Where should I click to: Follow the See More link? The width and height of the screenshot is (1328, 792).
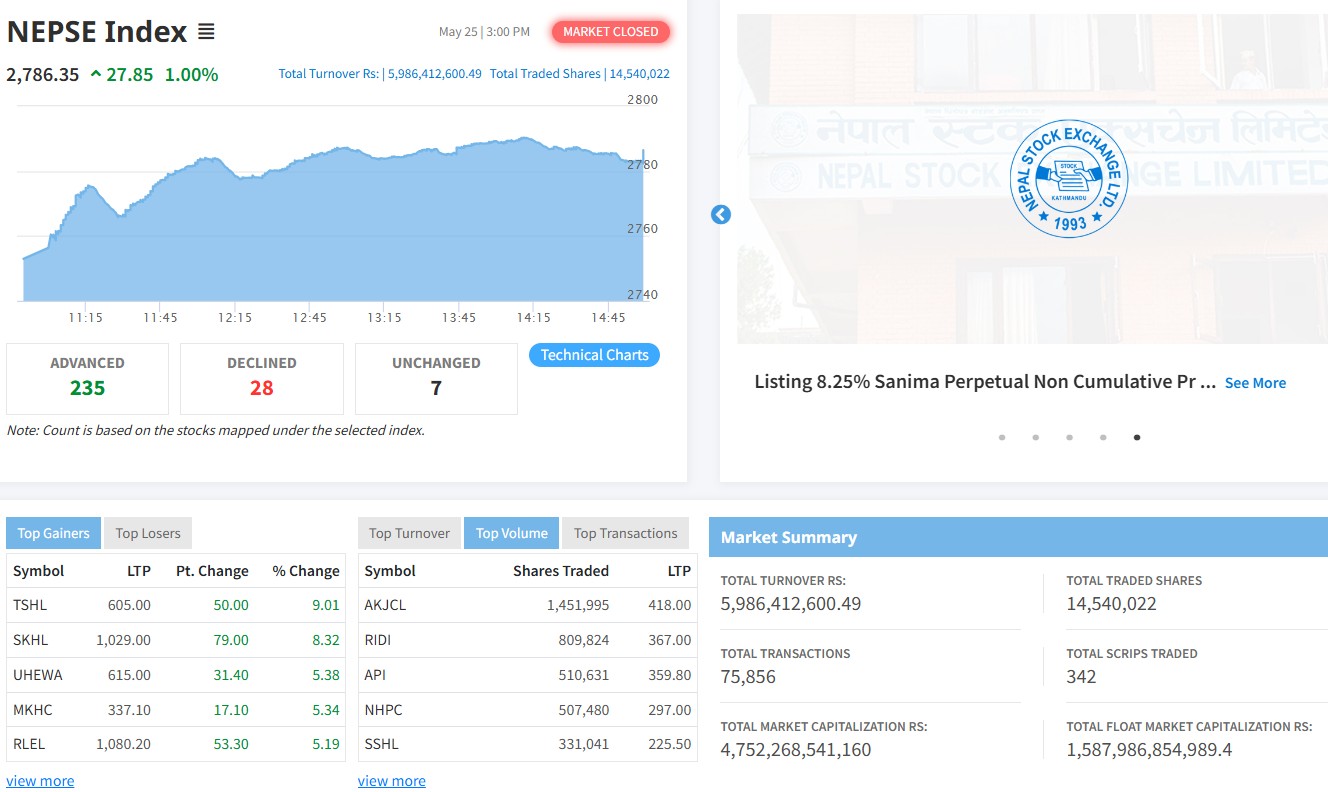click(x=1255, y=383)
